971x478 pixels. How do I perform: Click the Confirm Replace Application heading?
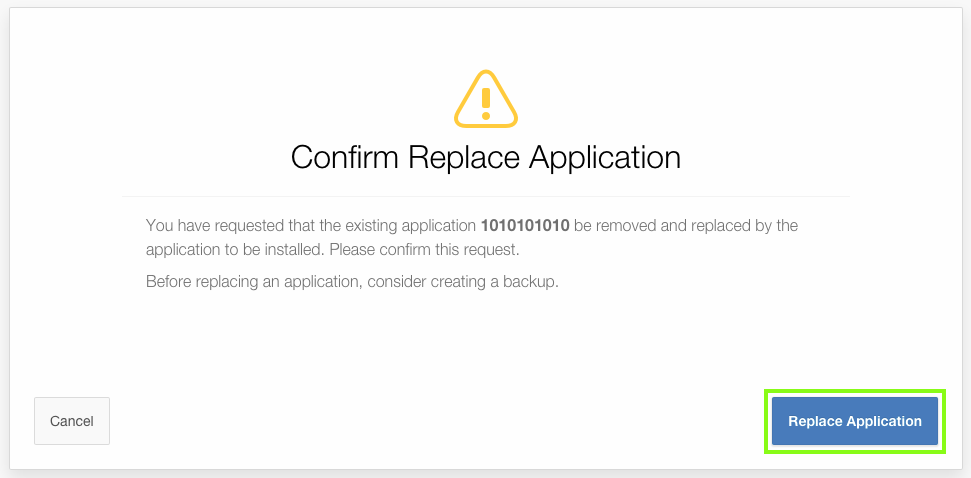pyautogui.click(x=485, y=158)
